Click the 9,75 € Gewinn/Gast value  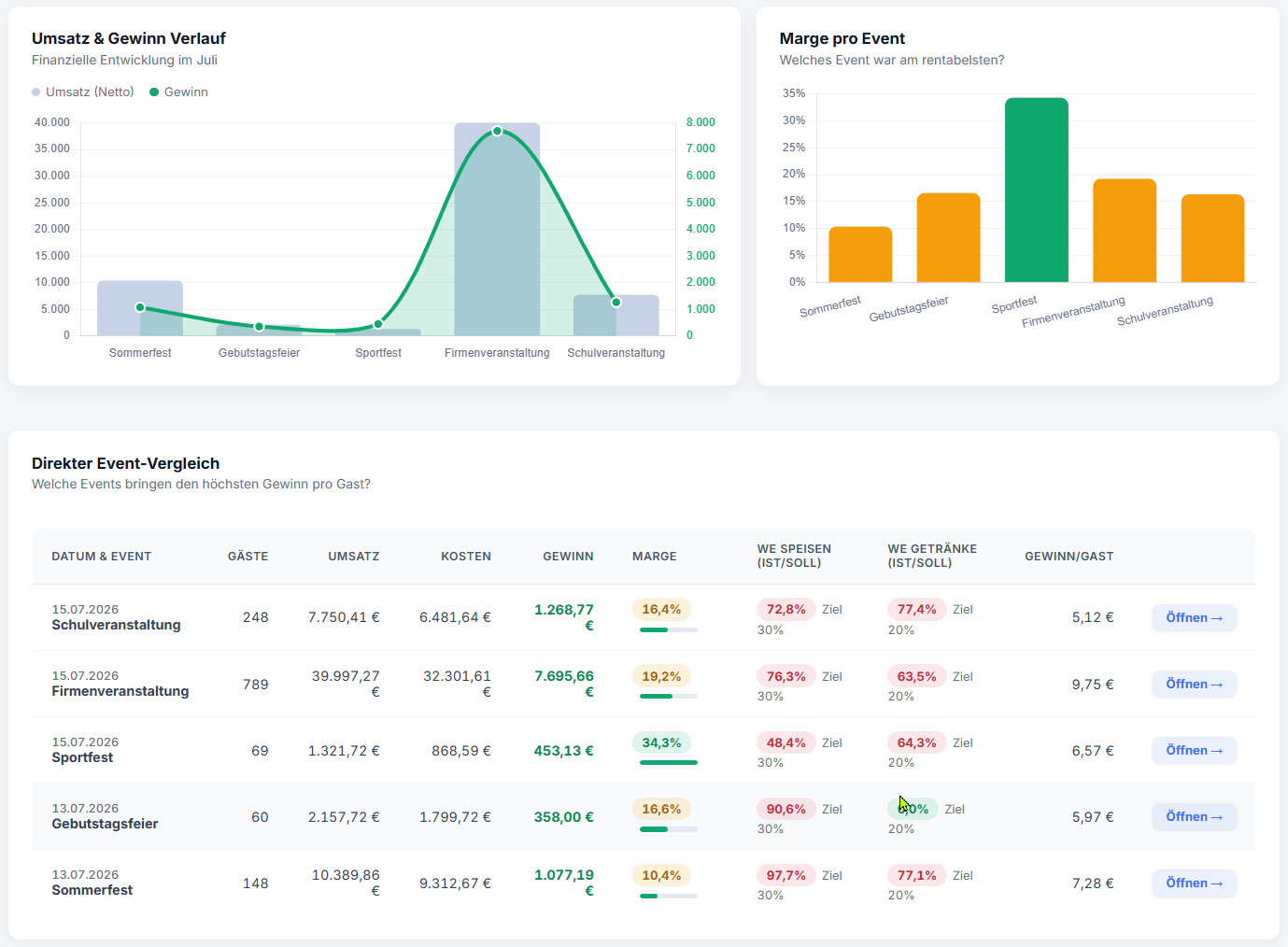point(1093,685)
